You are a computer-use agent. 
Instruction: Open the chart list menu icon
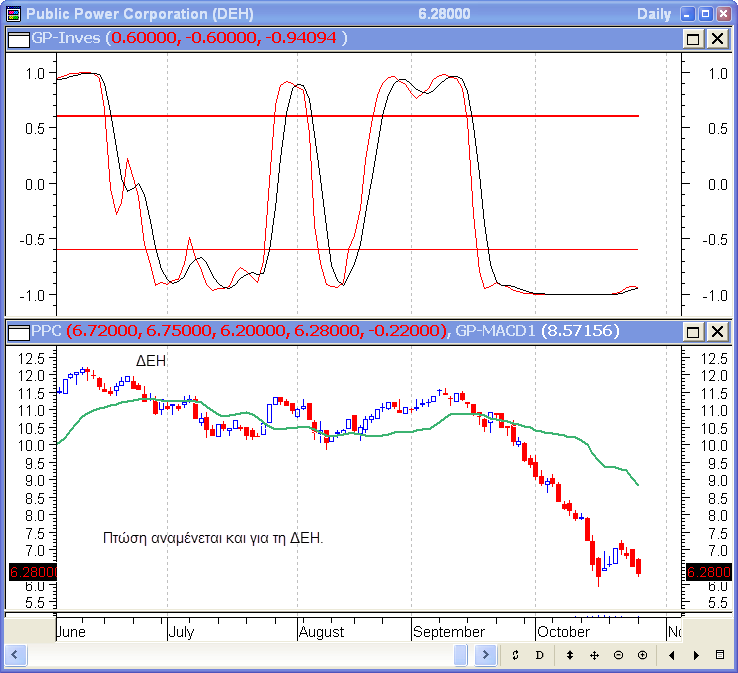(720, 655)
